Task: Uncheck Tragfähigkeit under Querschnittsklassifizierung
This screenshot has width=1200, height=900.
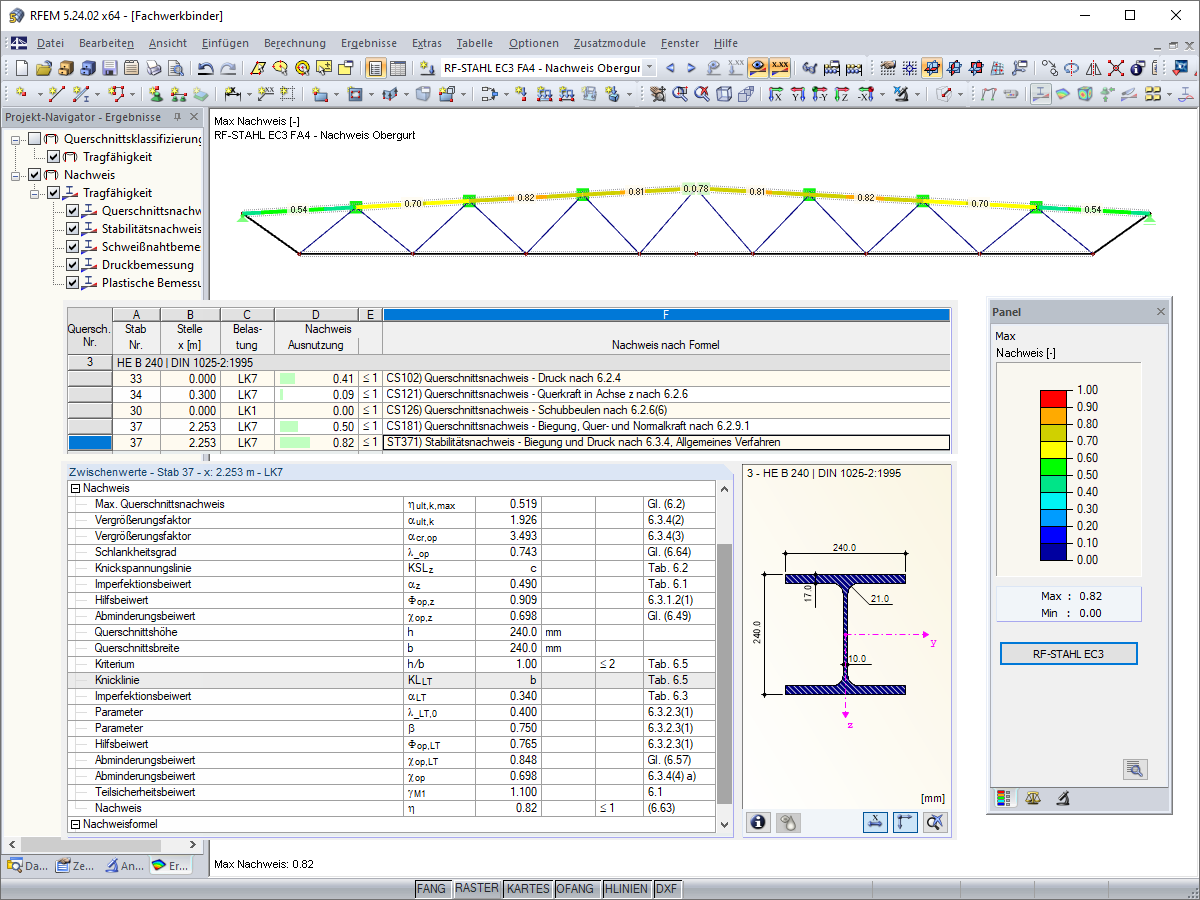Action: (x=54, y=157)
